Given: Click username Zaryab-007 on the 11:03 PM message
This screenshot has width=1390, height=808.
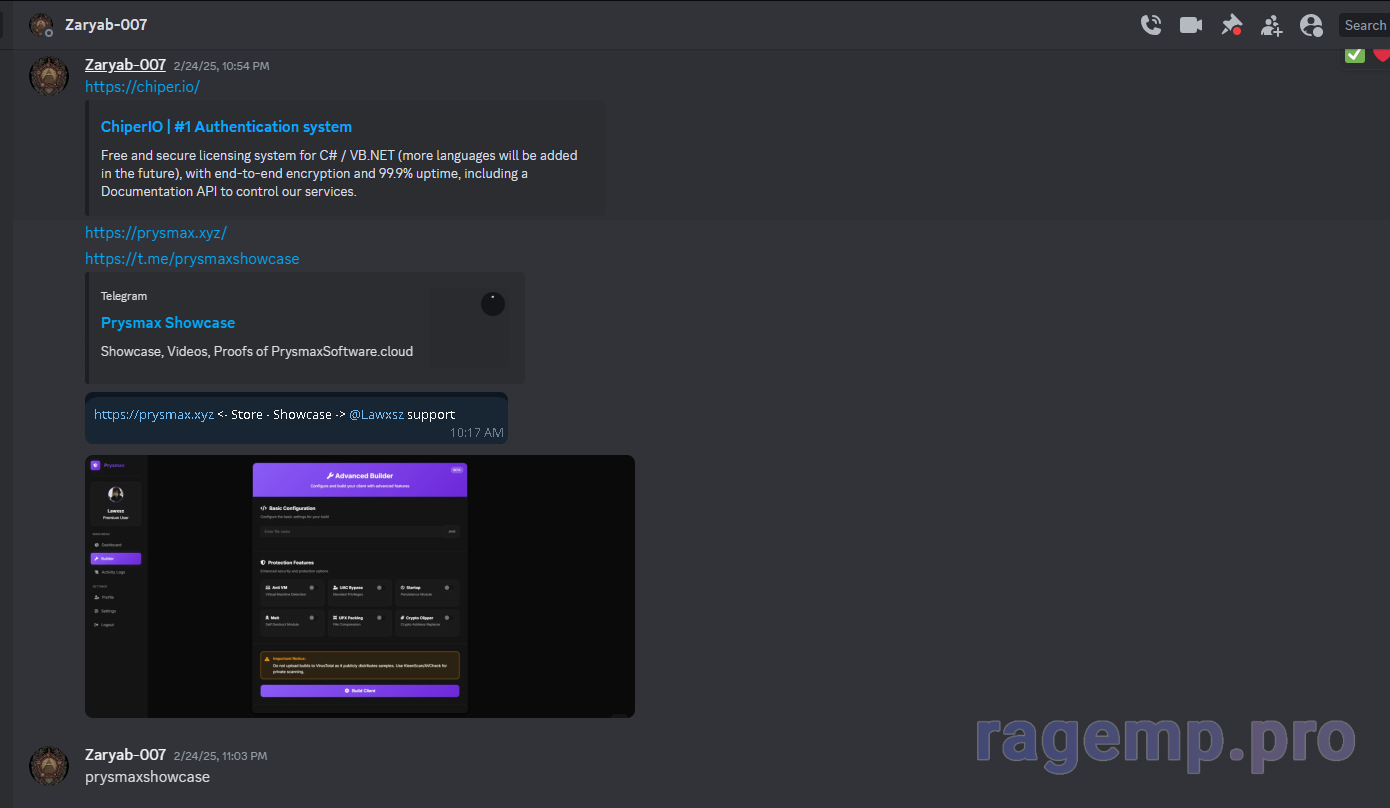Looking at the screenshot, I should 125,755.
